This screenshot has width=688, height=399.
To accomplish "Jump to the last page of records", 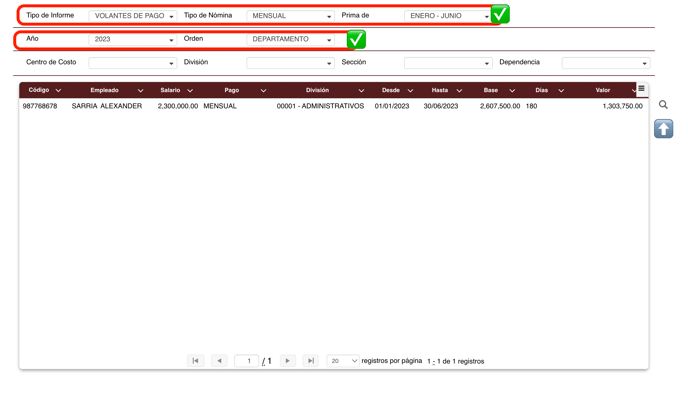I will [x=311, y=361].
